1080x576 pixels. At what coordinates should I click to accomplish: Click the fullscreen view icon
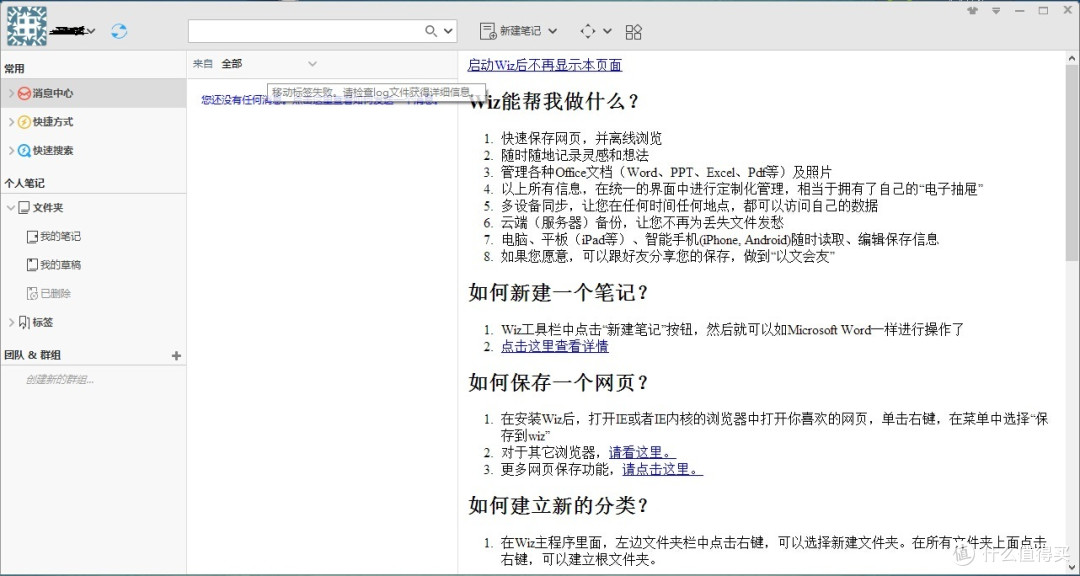(x=588, y=31)
